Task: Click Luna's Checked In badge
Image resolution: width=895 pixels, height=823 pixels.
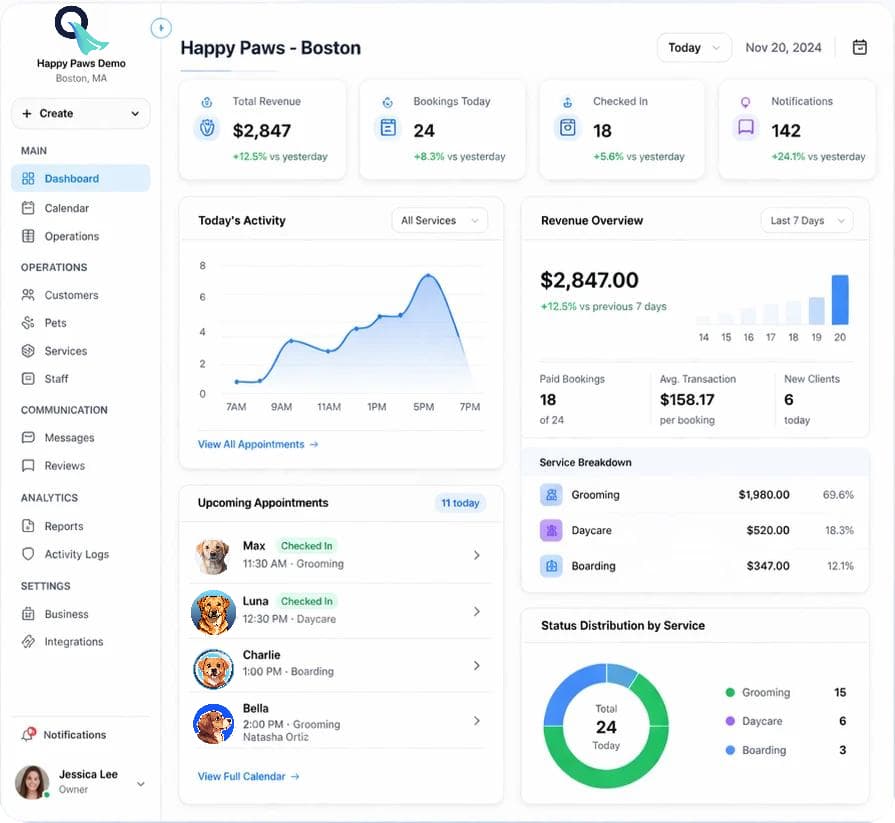Action: pos(307,601)
